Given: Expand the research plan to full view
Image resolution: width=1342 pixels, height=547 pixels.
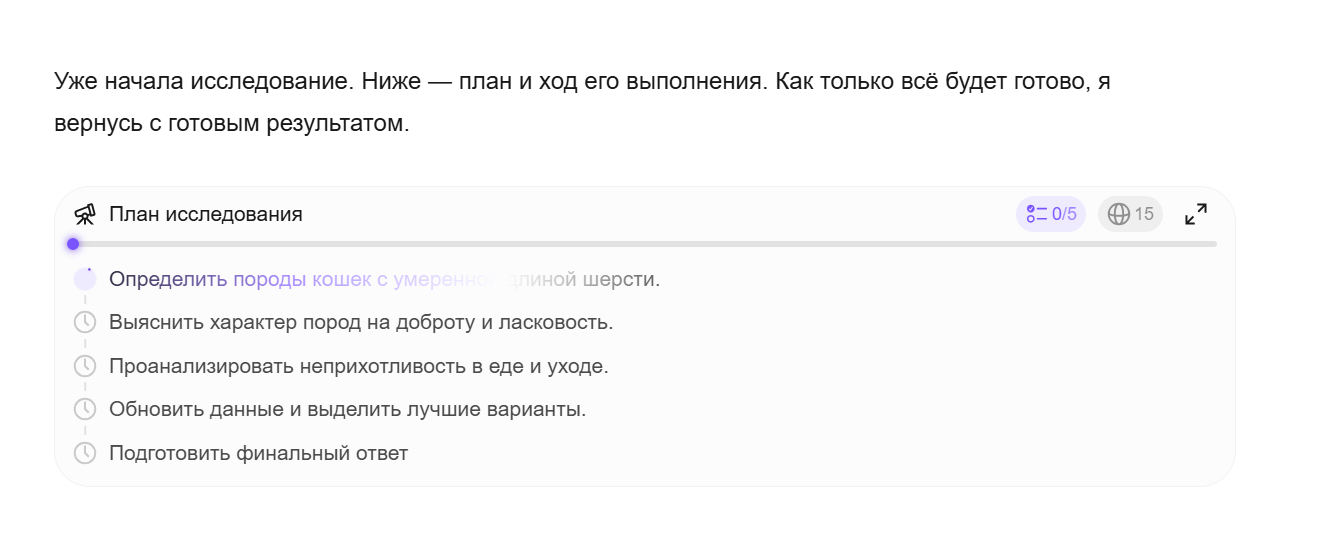Looking at the screenshot, I should coord(1195,214).
